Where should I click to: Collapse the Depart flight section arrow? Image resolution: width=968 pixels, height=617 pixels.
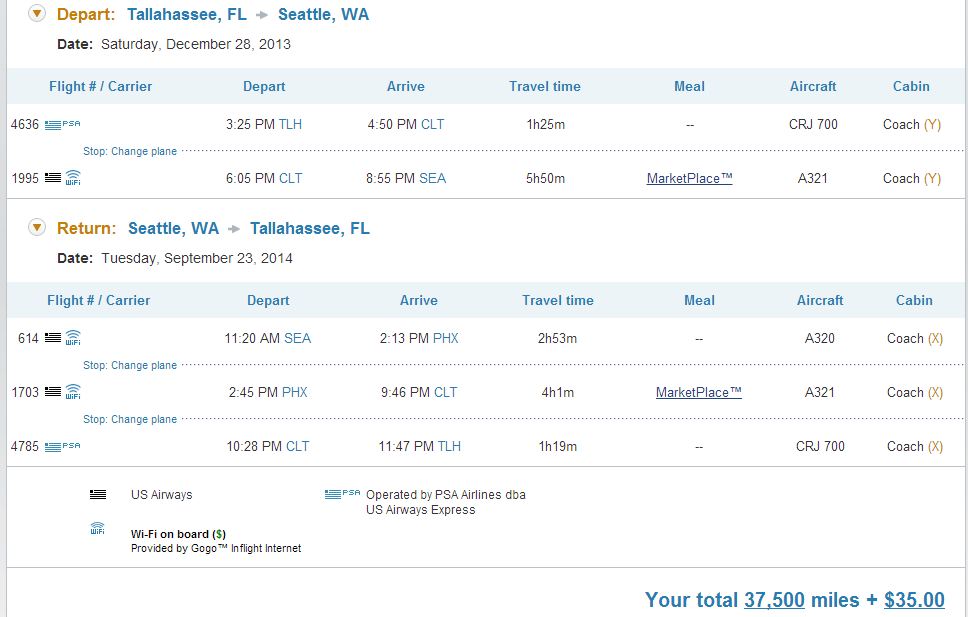point(37,13)
